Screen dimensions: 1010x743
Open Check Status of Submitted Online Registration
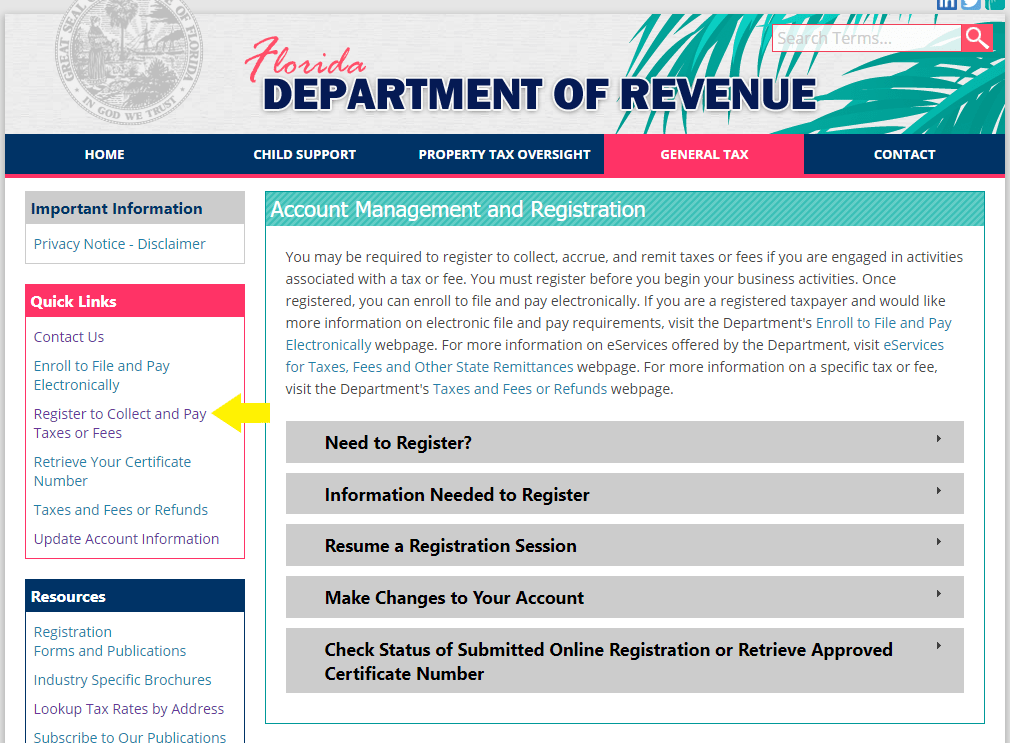624,660
